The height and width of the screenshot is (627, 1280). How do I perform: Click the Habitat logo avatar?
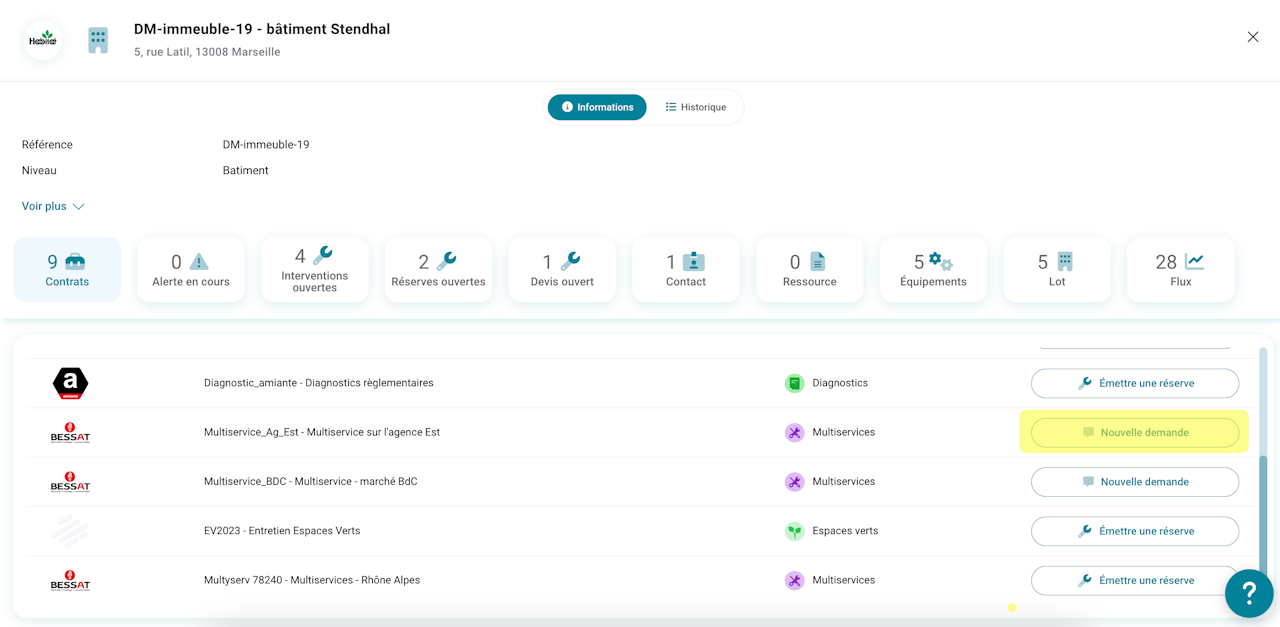(43, 41)
